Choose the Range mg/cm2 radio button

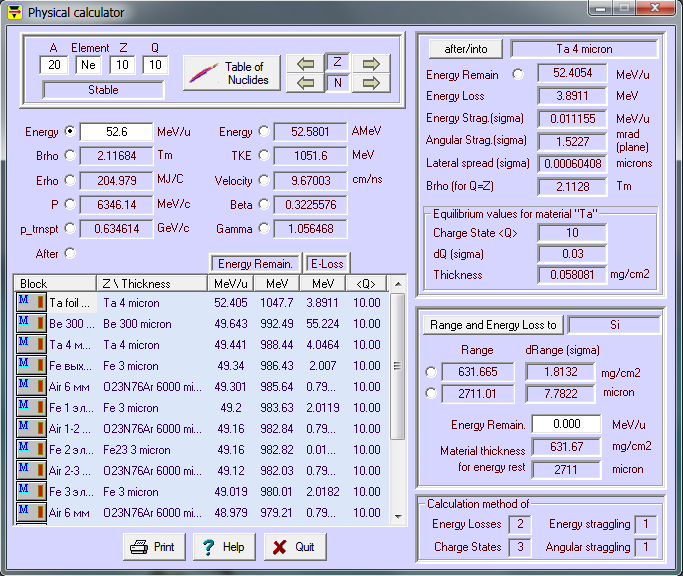[431, 372]
